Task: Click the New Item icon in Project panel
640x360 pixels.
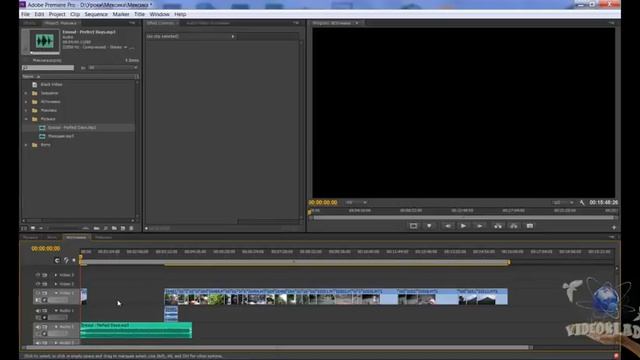Action: point(123,228)
